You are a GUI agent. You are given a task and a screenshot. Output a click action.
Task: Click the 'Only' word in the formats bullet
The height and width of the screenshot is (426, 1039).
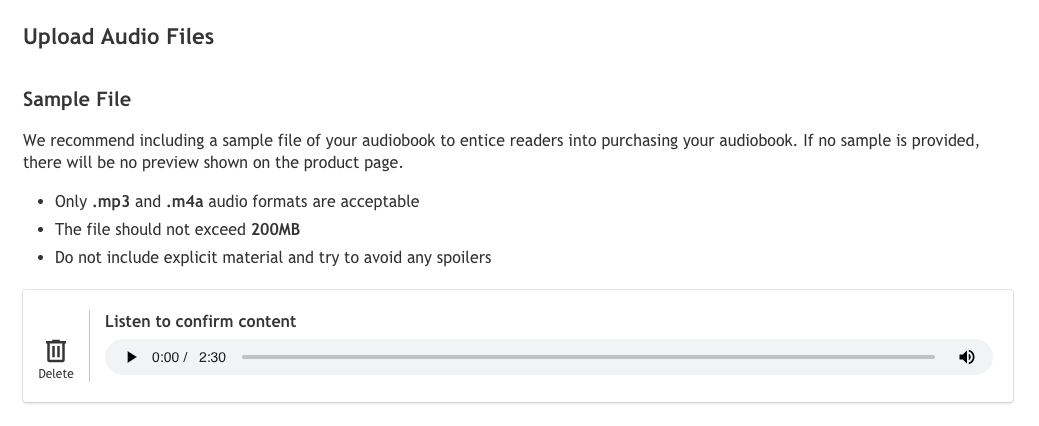pos(71,201)
